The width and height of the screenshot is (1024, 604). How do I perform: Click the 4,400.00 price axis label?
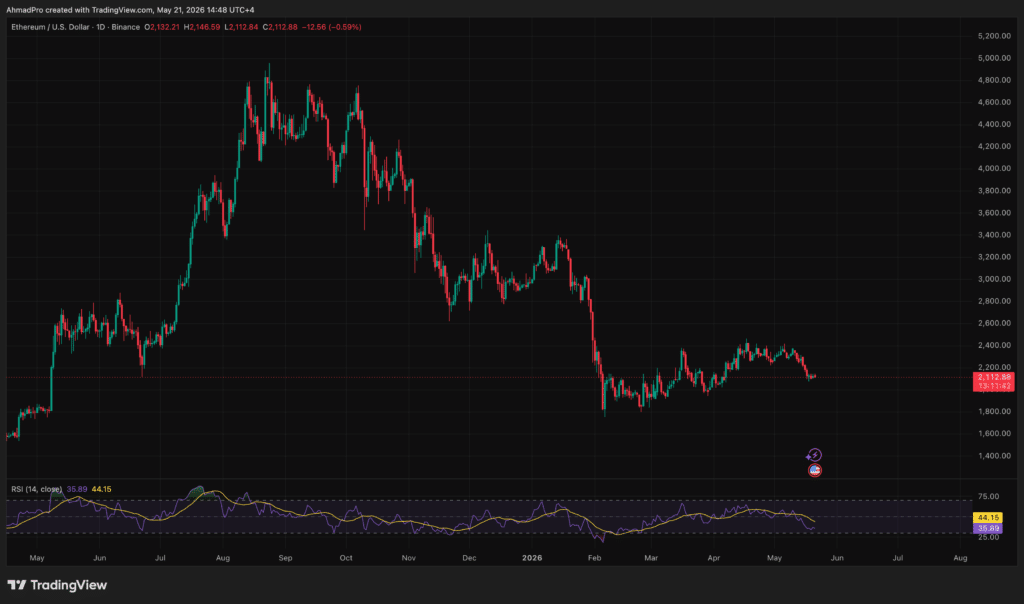point(994,124)
